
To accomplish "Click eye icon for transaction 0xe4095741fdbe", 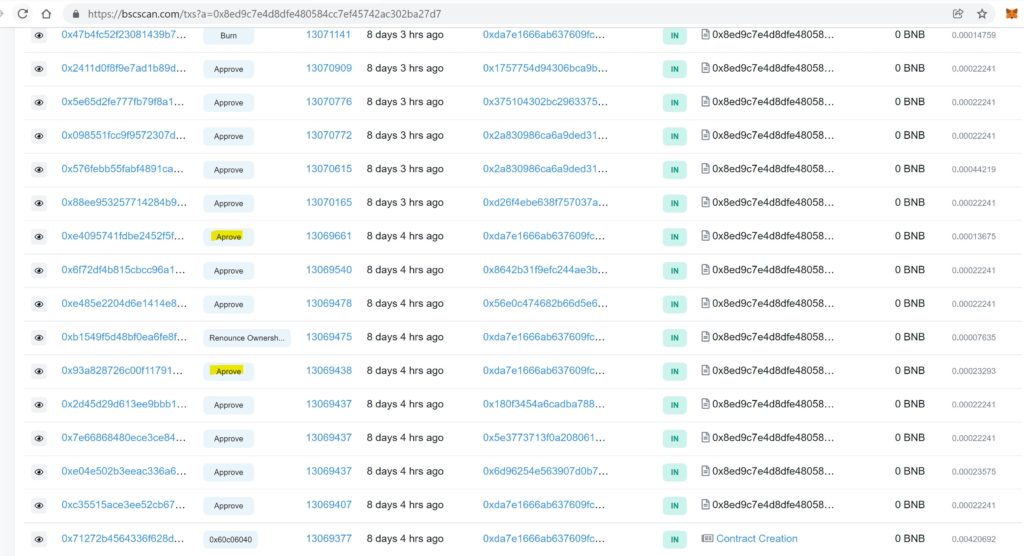I will point(39,237).
